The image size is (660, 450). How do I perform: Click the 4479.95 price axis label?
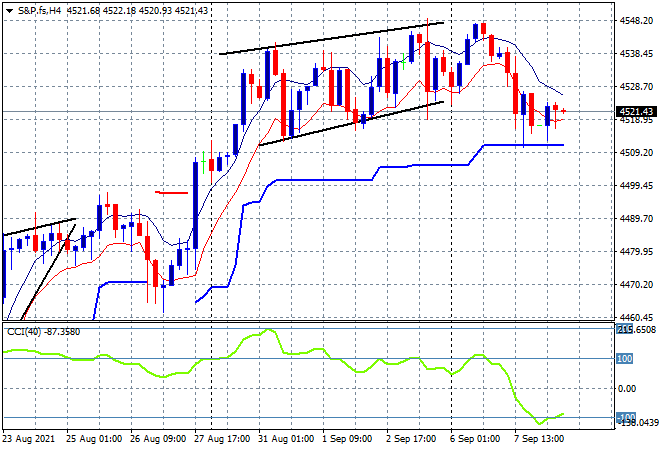pos(636,252)
